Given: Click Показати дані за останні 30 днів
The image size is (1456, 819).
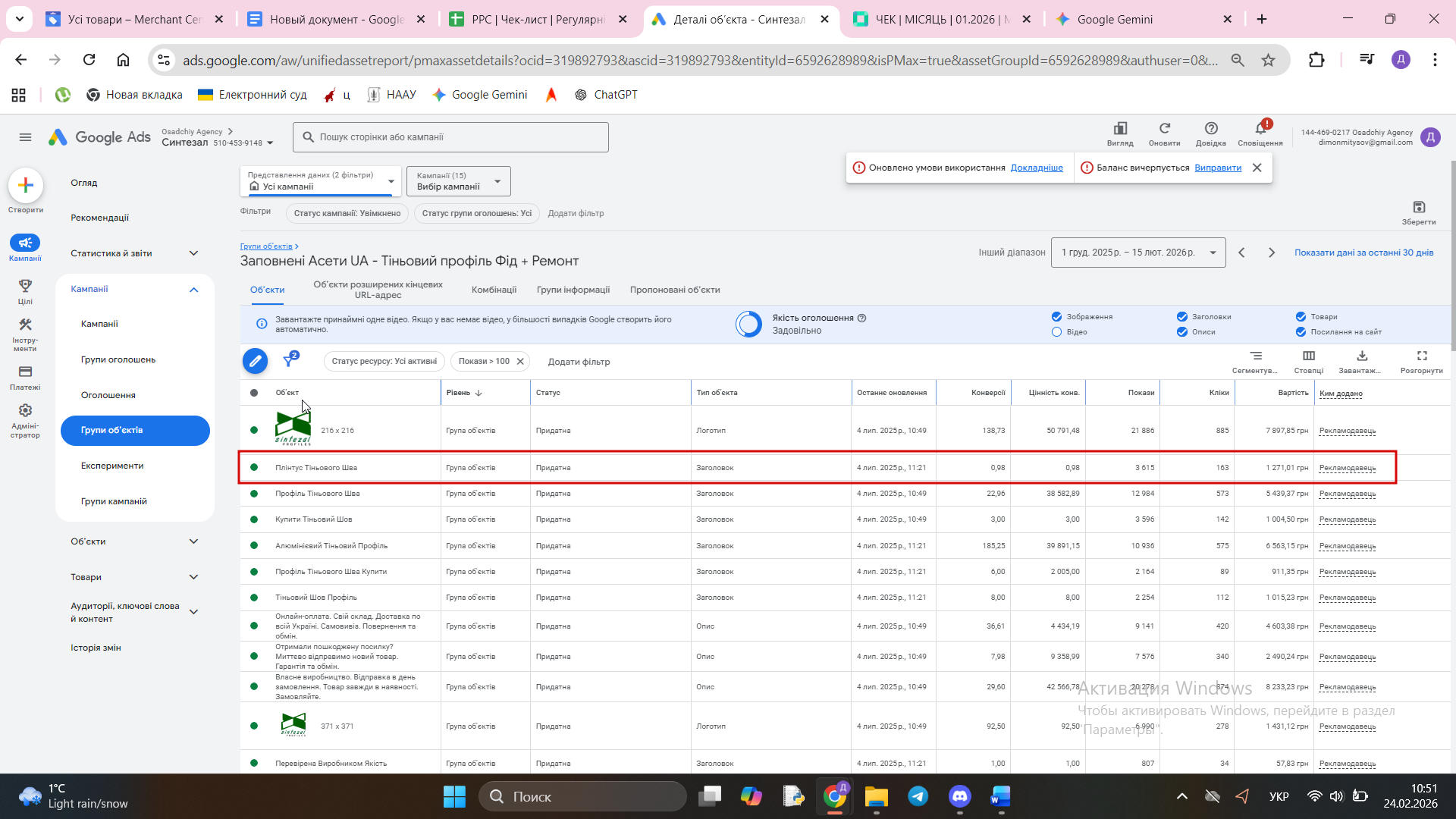Looking at the screenshot, I should [1363, 253].
